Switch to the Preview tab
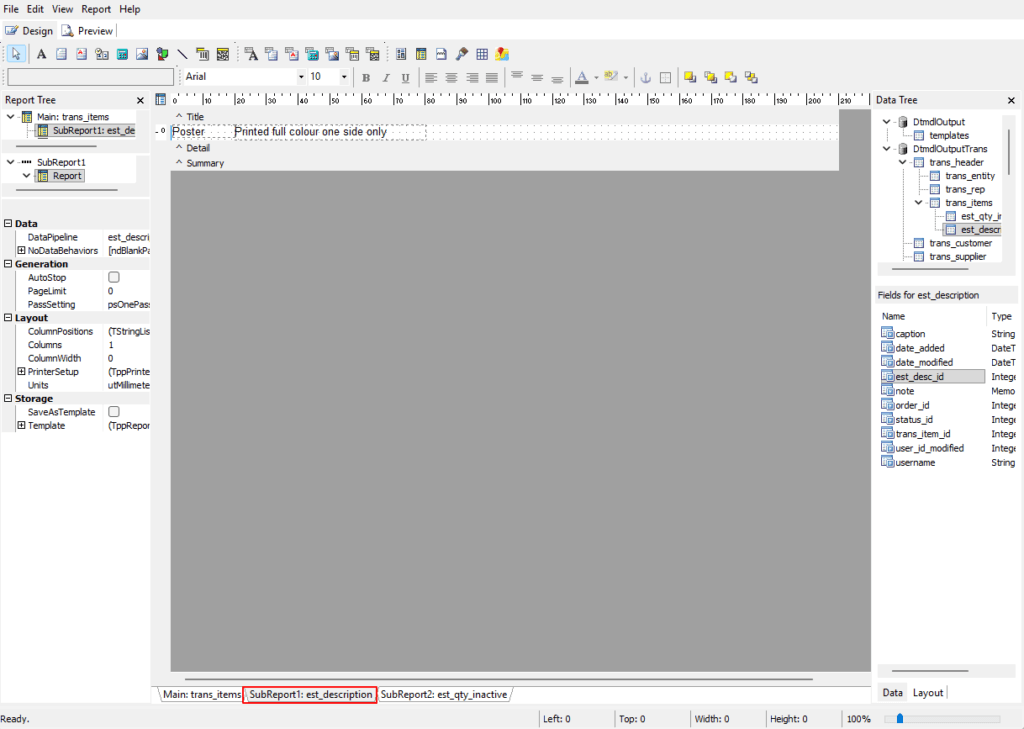This screenshot has width=1024, height=729. pos(88,31)
